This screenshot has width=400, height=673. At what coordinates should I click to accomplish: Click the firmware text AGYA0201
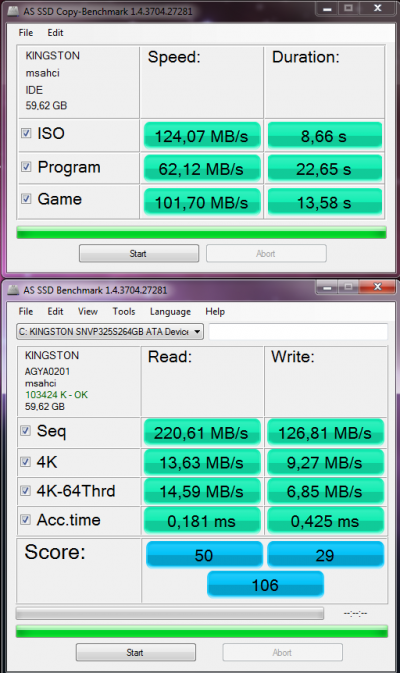click(47, 371)
